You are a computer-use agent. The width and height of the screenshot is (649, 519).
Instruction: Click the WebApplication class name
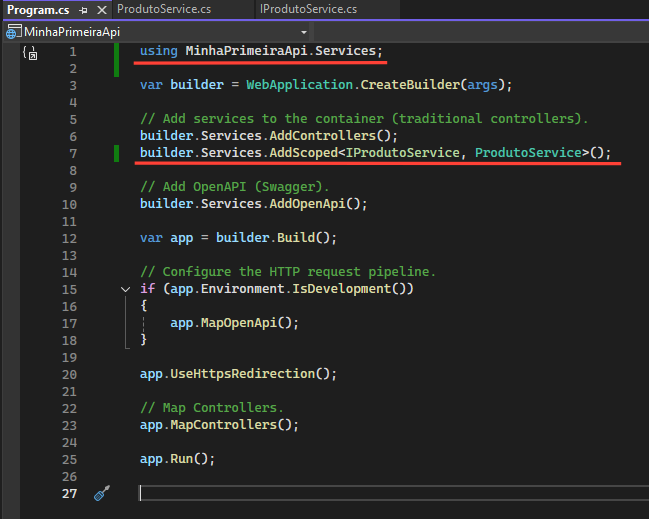299,85
